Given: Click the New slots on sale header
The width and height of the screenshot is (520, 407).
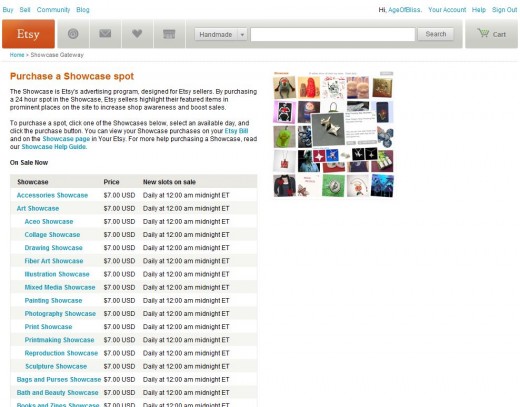Looking at the screenshot, I should pyautogui.click(x=169, y=182).
